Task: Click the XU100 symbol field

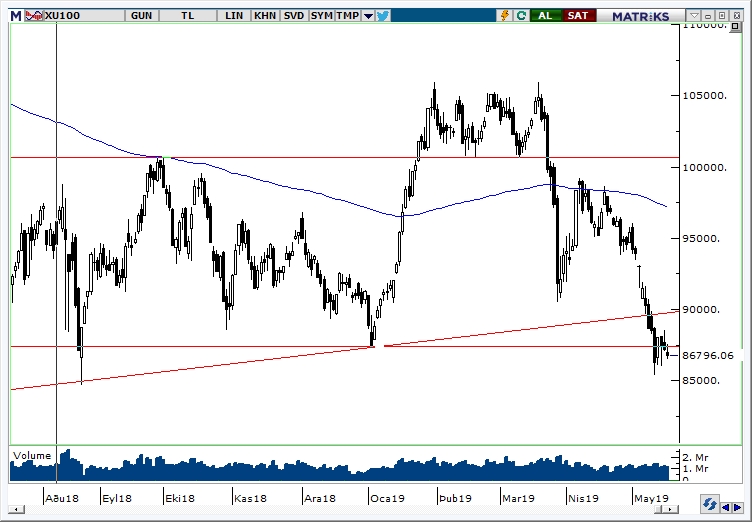Action: point(84,15)
